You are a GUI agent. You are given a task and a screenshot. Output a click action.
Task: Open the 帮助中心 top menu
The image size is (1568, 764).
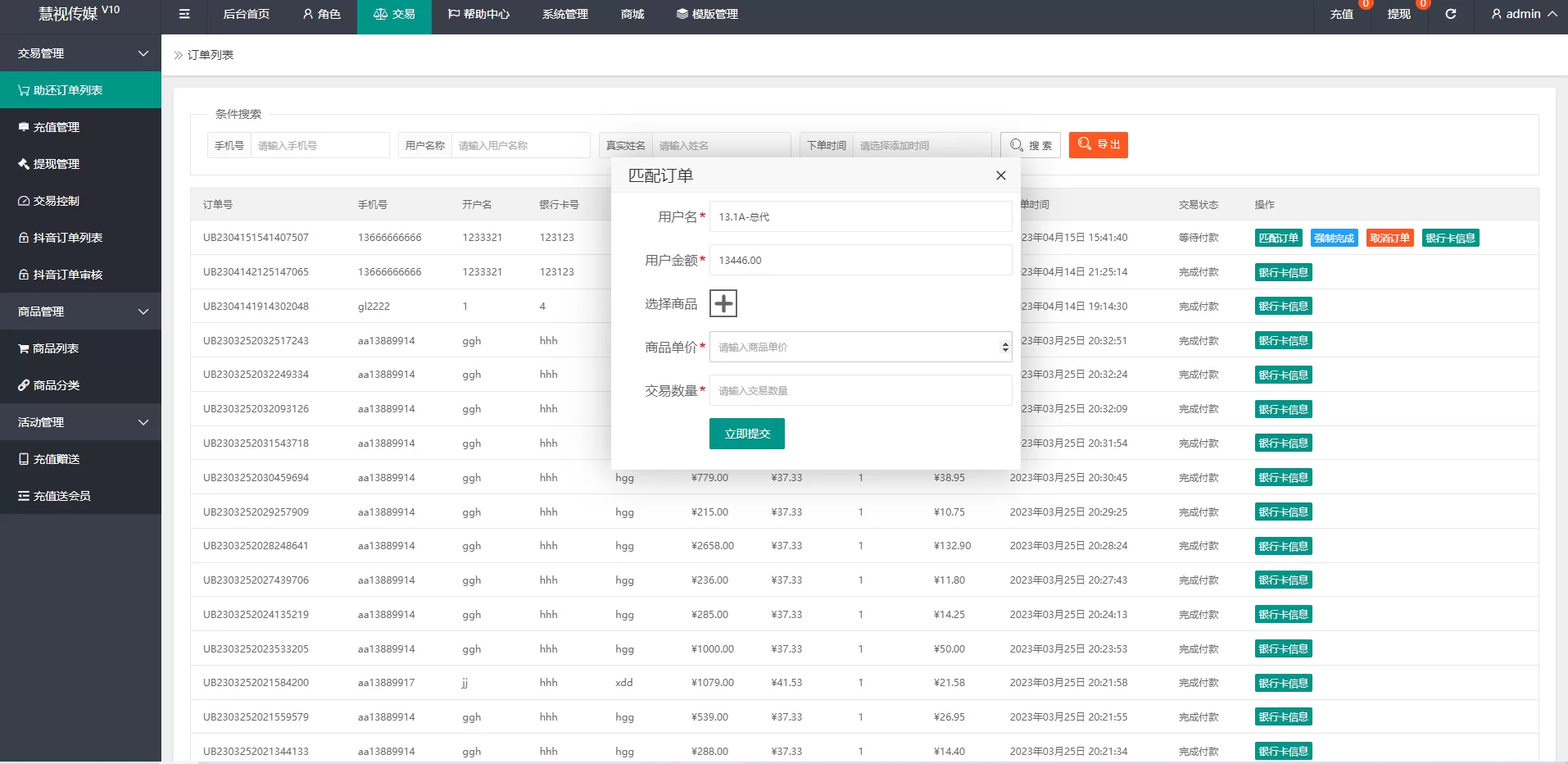coord(478,14)
